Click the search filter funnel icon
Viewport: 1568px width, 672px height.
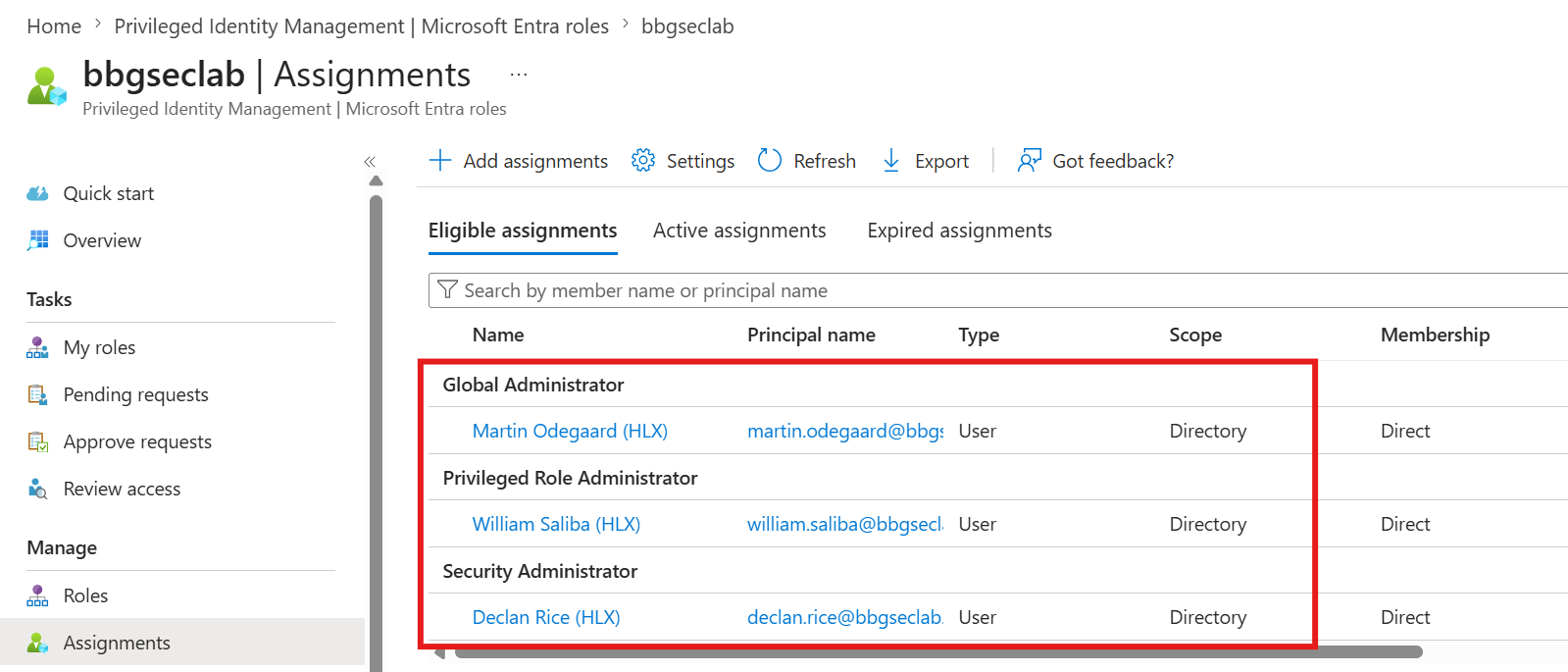447,289
